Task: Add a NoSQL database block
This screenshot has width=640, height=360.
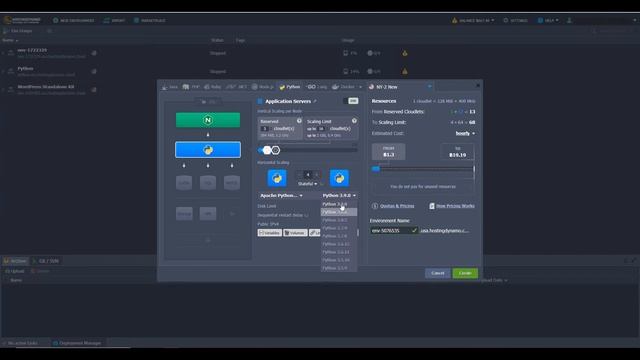Action: 231,182
